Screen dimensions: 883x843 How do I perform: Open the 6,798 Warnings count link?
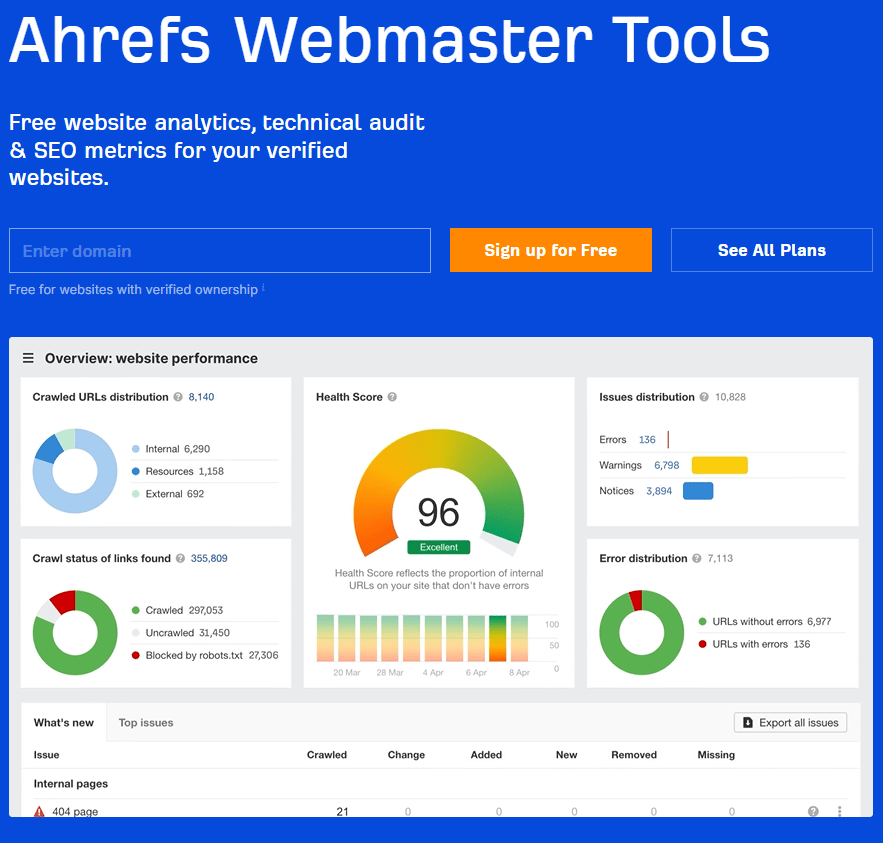click(x=667, y=465)
